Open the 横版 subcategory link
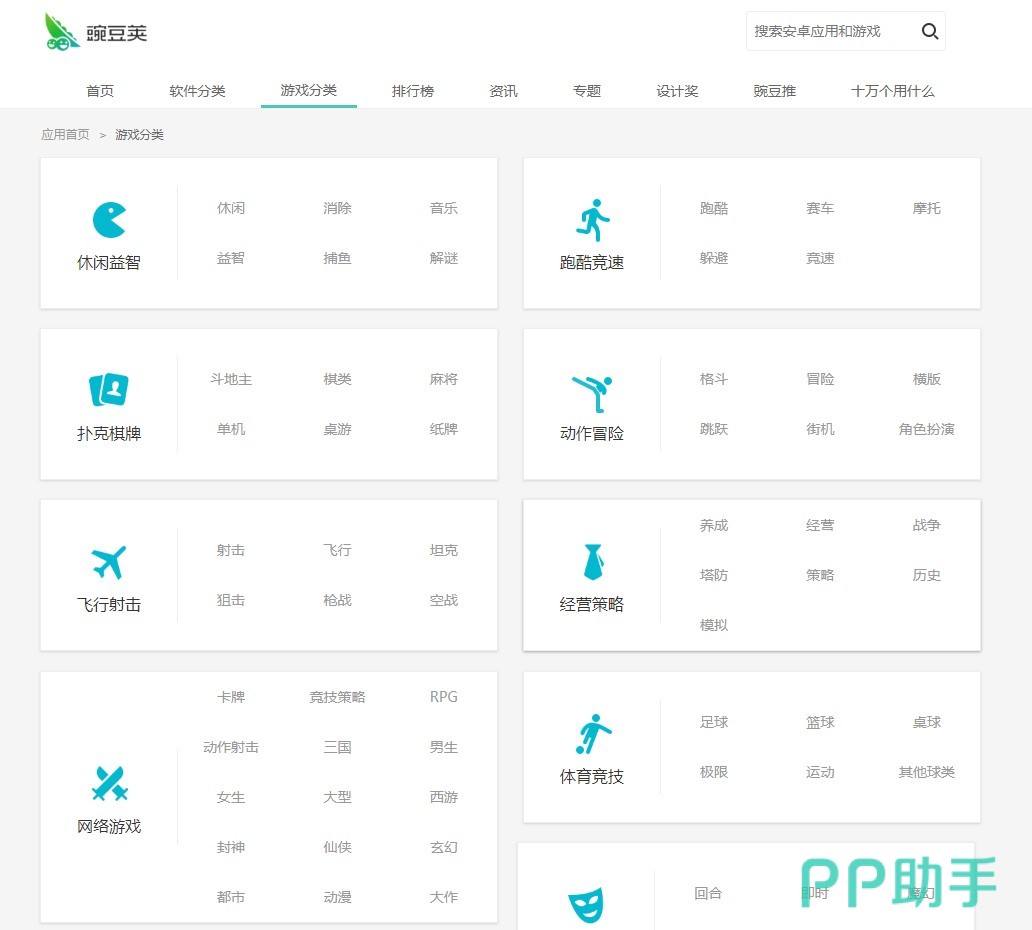The height and width of the screenshot is (930, 1032). coord(927,379)
